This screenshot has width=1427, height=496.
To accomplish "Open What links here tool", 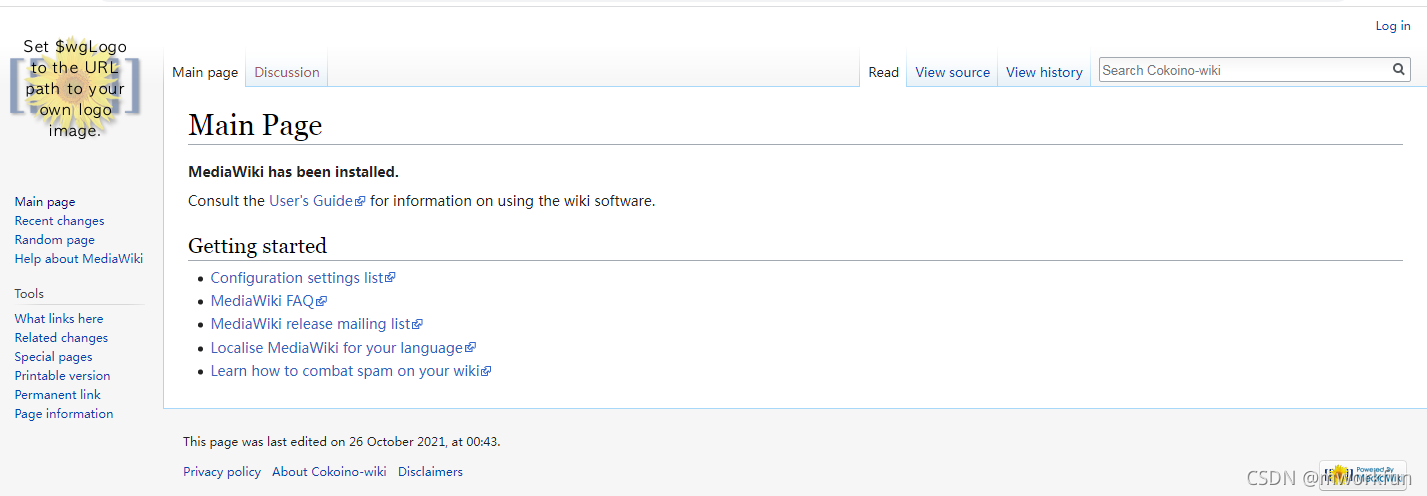I will click(x=59, y=319).
